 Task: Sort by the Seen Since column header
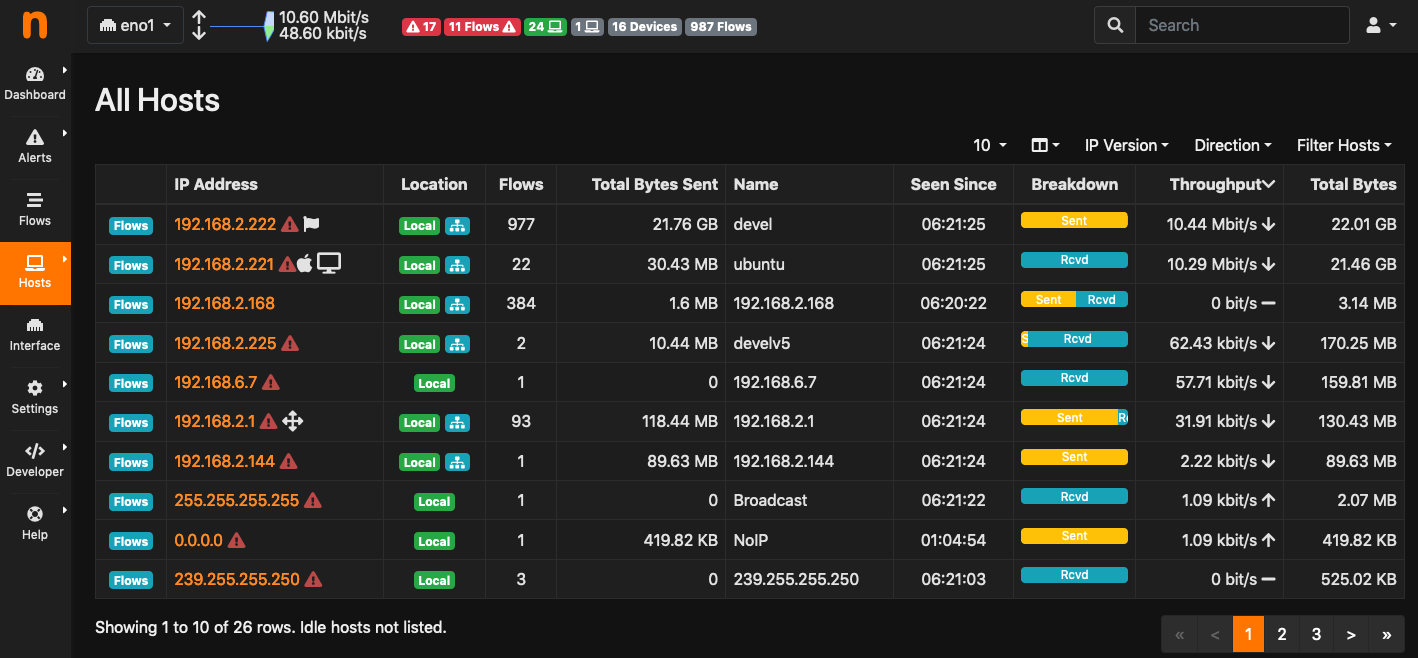click(x=953, y=184)
